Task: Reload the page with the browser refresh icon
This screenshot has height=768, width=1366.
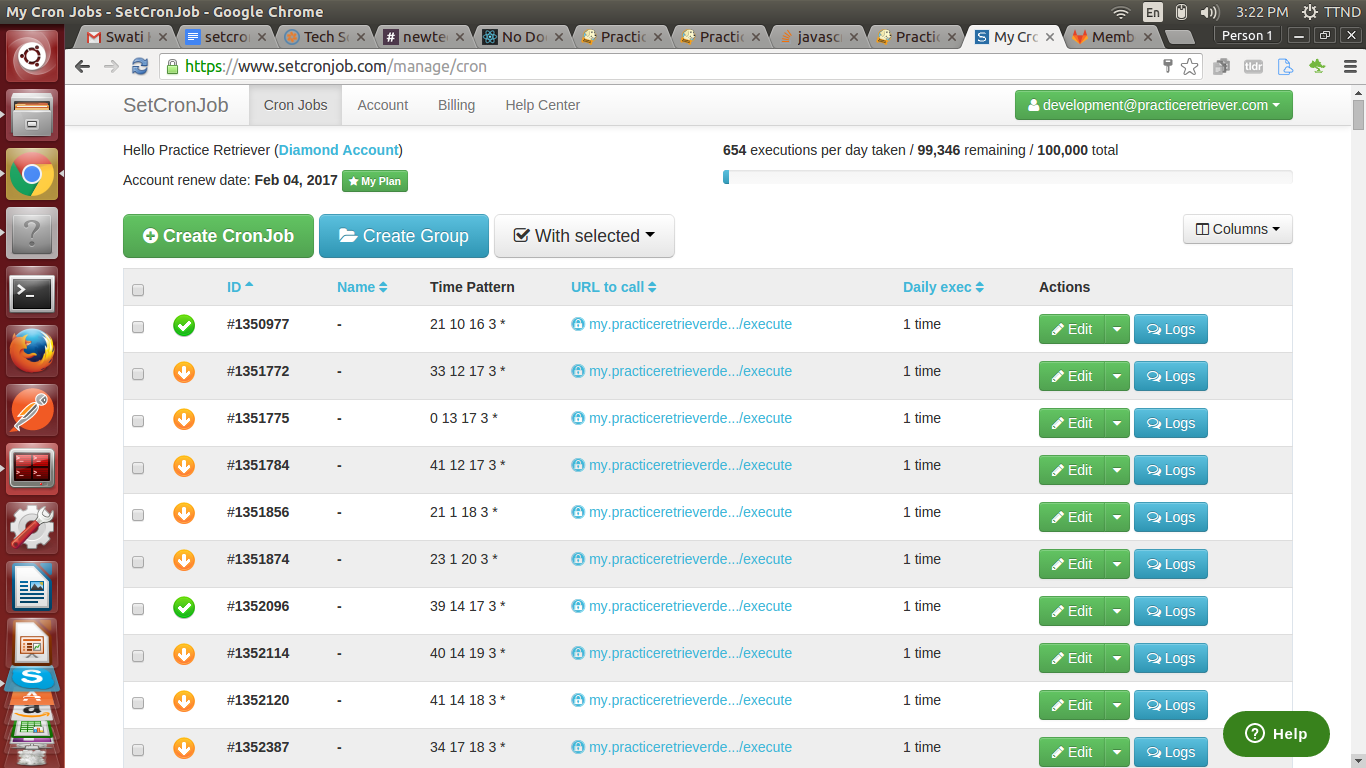Action: pyautogui.click(x=140, y=67)
